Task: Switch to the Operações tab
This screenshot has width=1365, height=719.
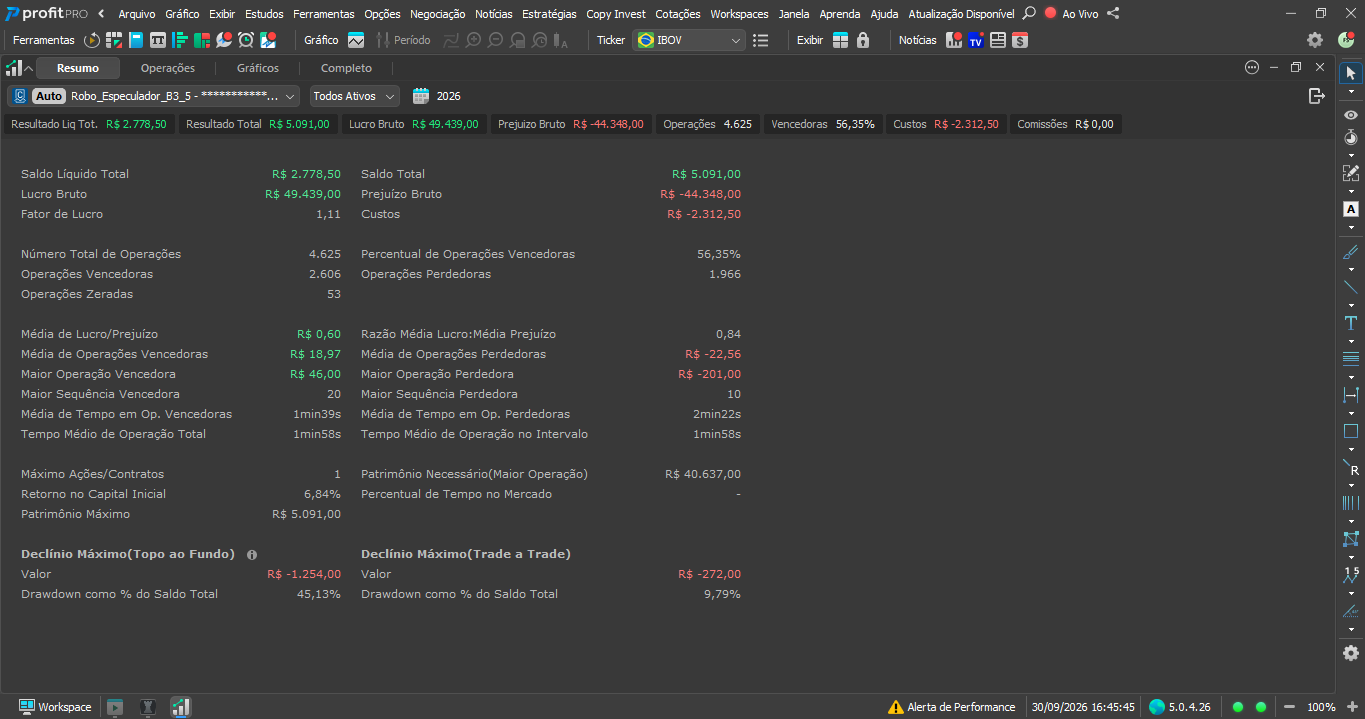Action: [168, 68]
